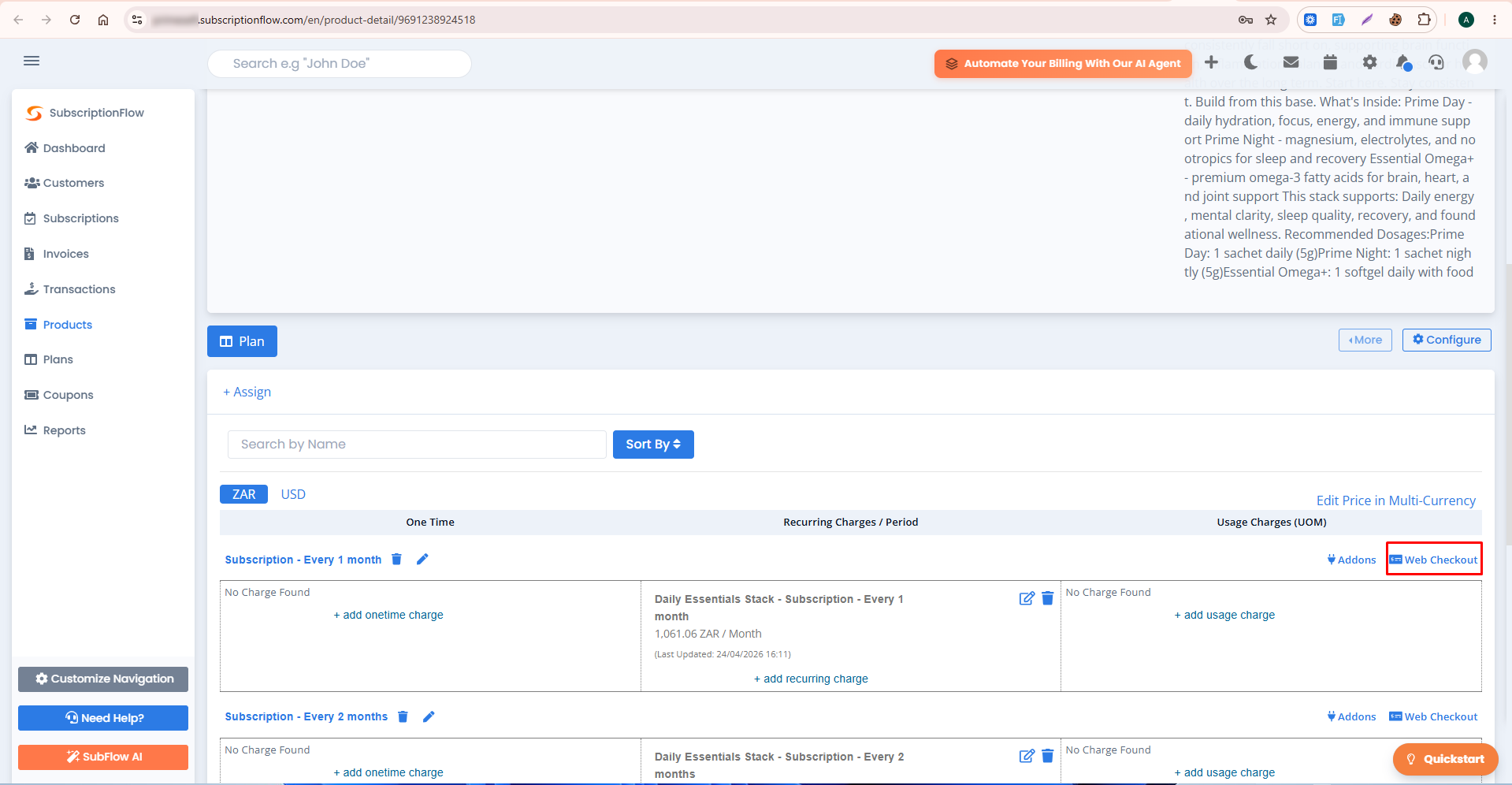Click + Assign link

247,392
